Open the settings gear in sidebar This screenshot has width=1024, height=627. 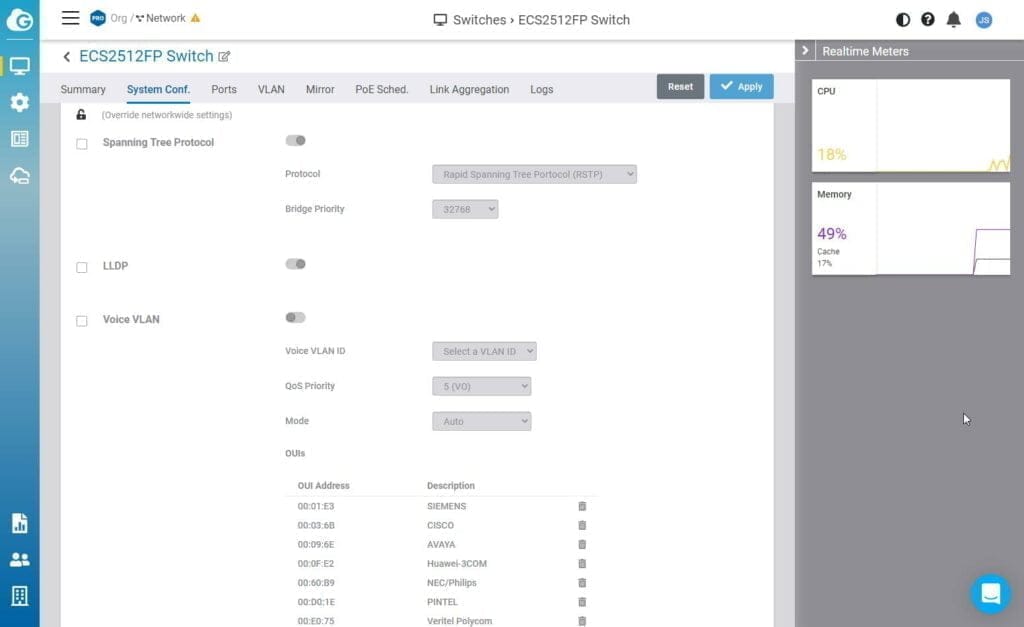pyautogui.click(x=19, y=102)
